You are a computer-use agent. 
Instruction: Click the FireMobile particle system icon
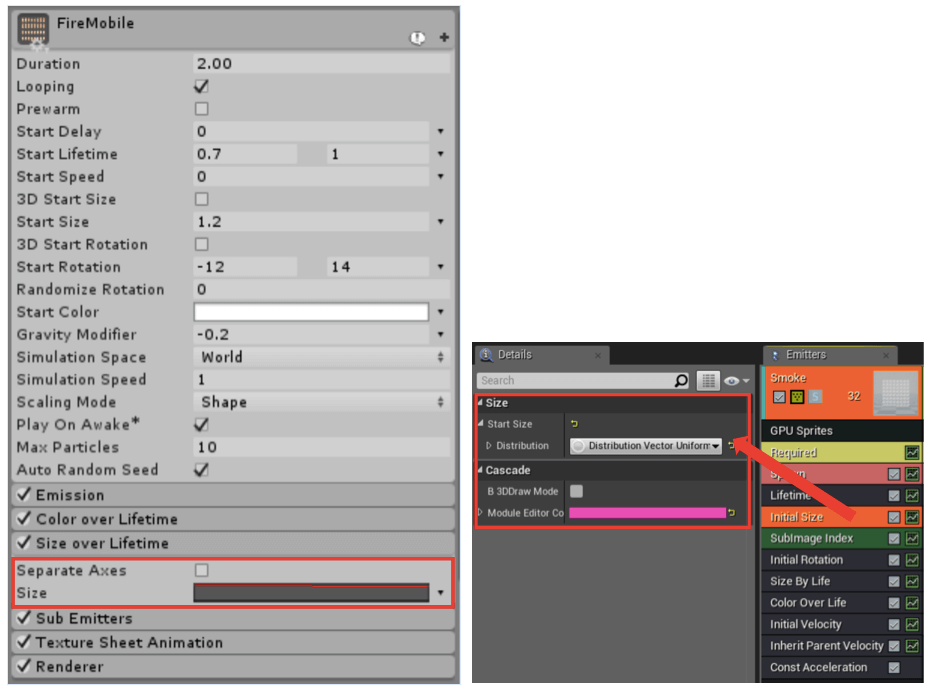[x=34, y=29]
